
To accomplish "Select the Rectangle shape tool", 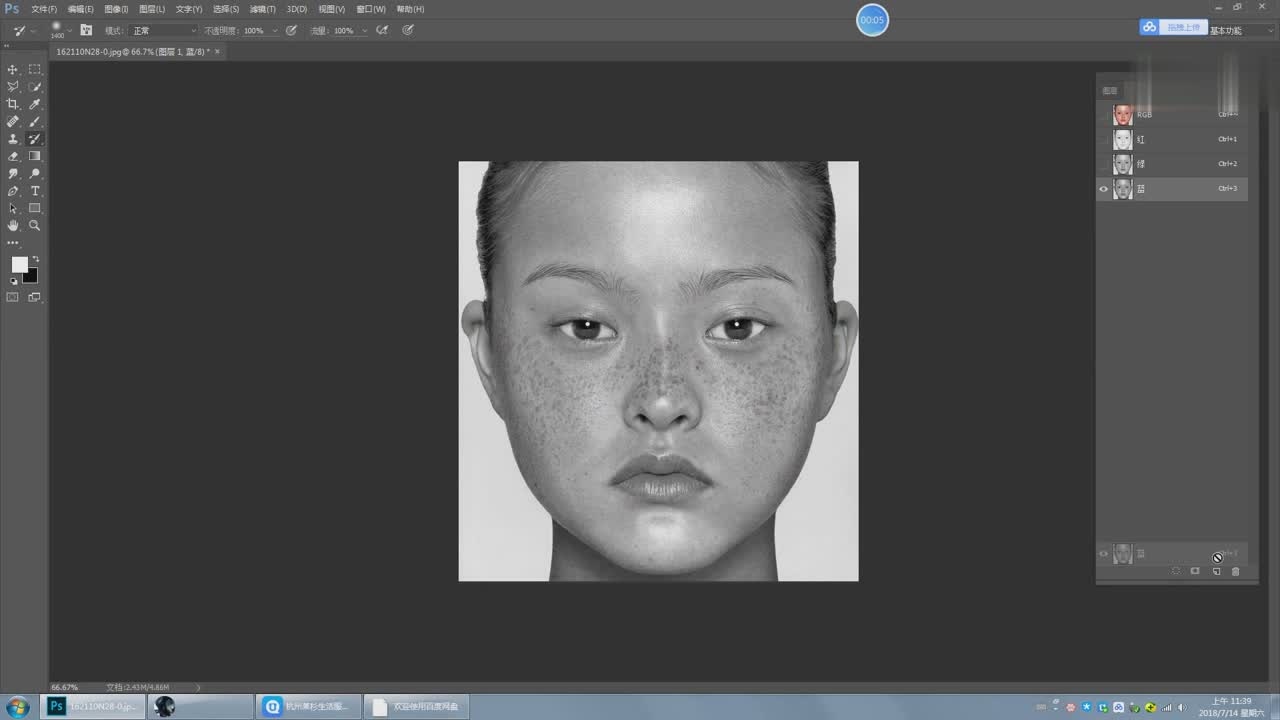I will (x=35, y=208).
